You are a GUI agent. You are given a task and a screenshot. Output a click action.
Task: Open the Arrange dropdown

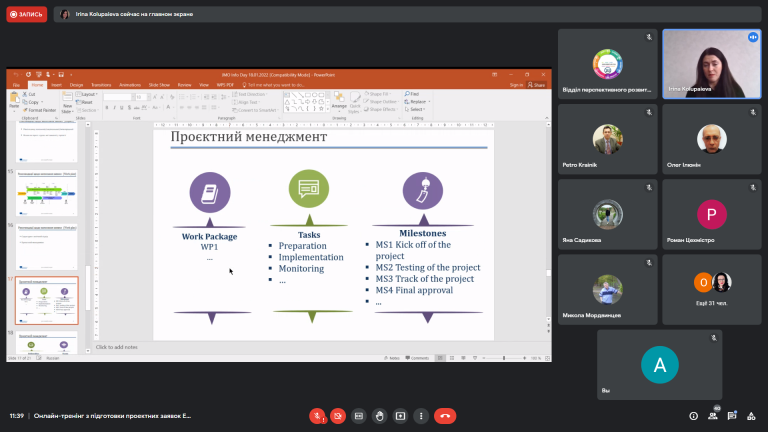click(x=339, y=100)
